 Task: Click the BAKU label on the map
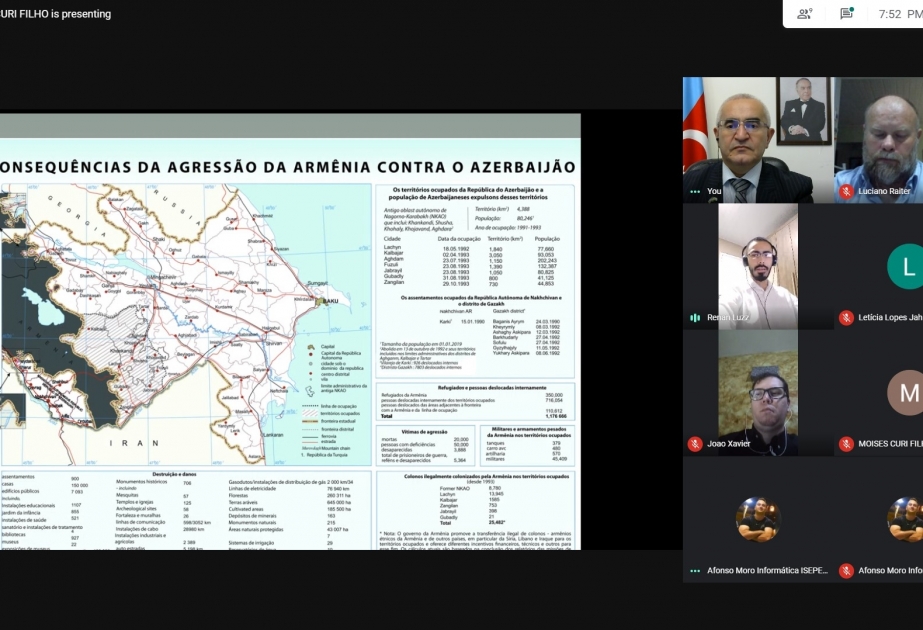(x=330, y=301)
